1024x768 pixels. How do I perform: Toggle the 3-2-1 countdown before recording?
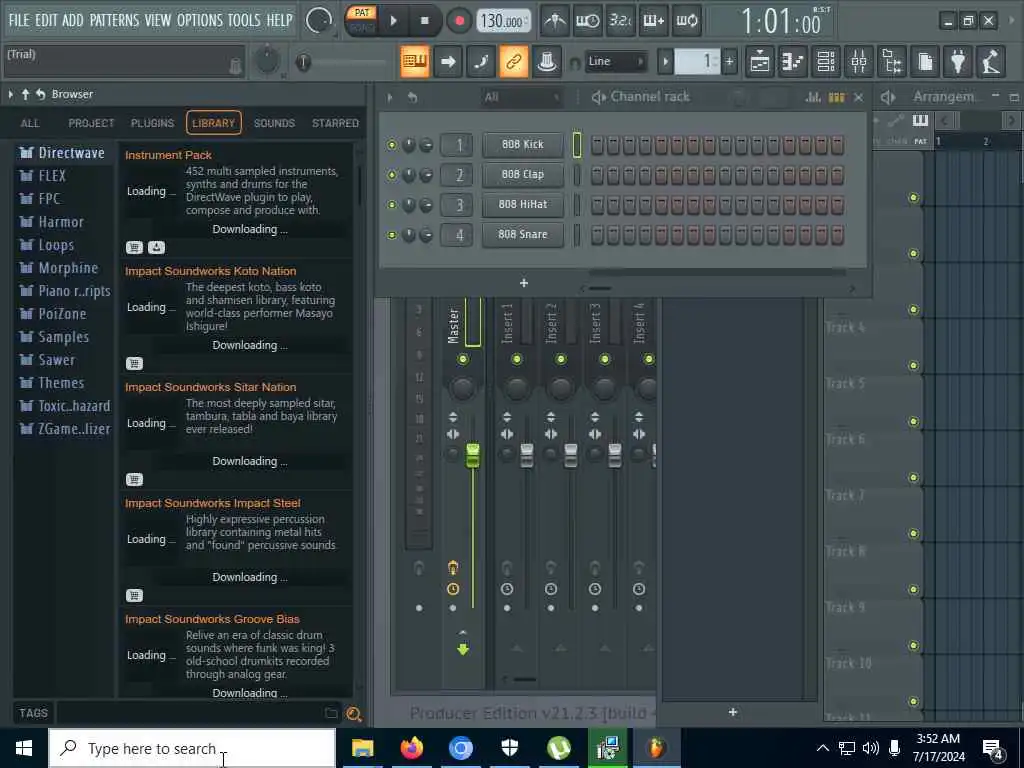click(620, 21)
